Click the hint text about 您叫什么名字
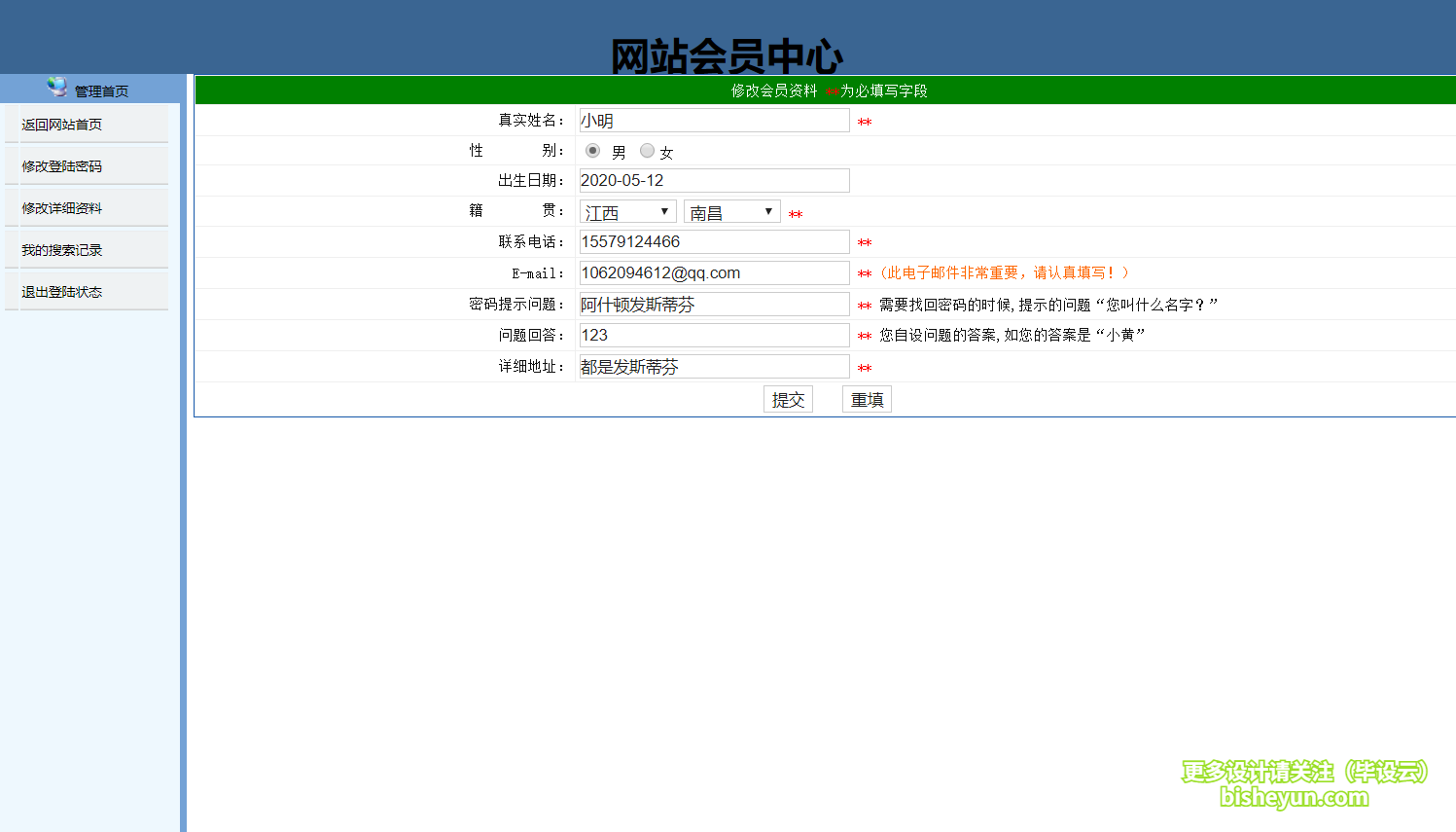The width and height of the screenshot is (1456, 832). (x=1048, y=305)
